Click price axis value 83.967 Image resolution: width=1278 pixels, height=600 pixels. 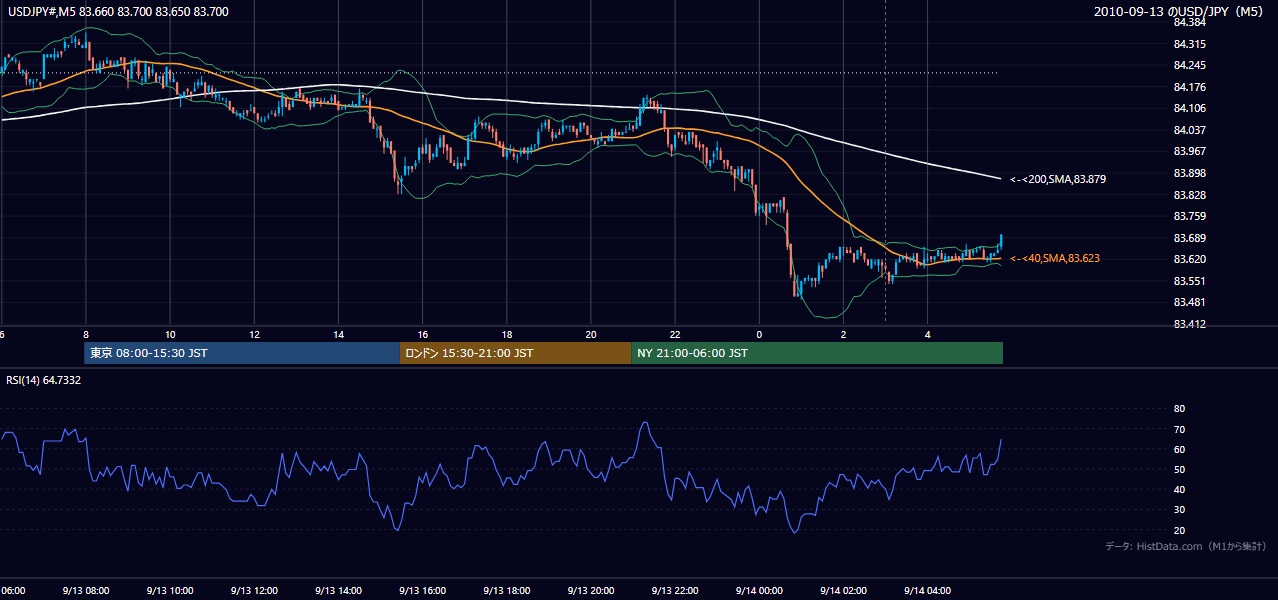1189,151
